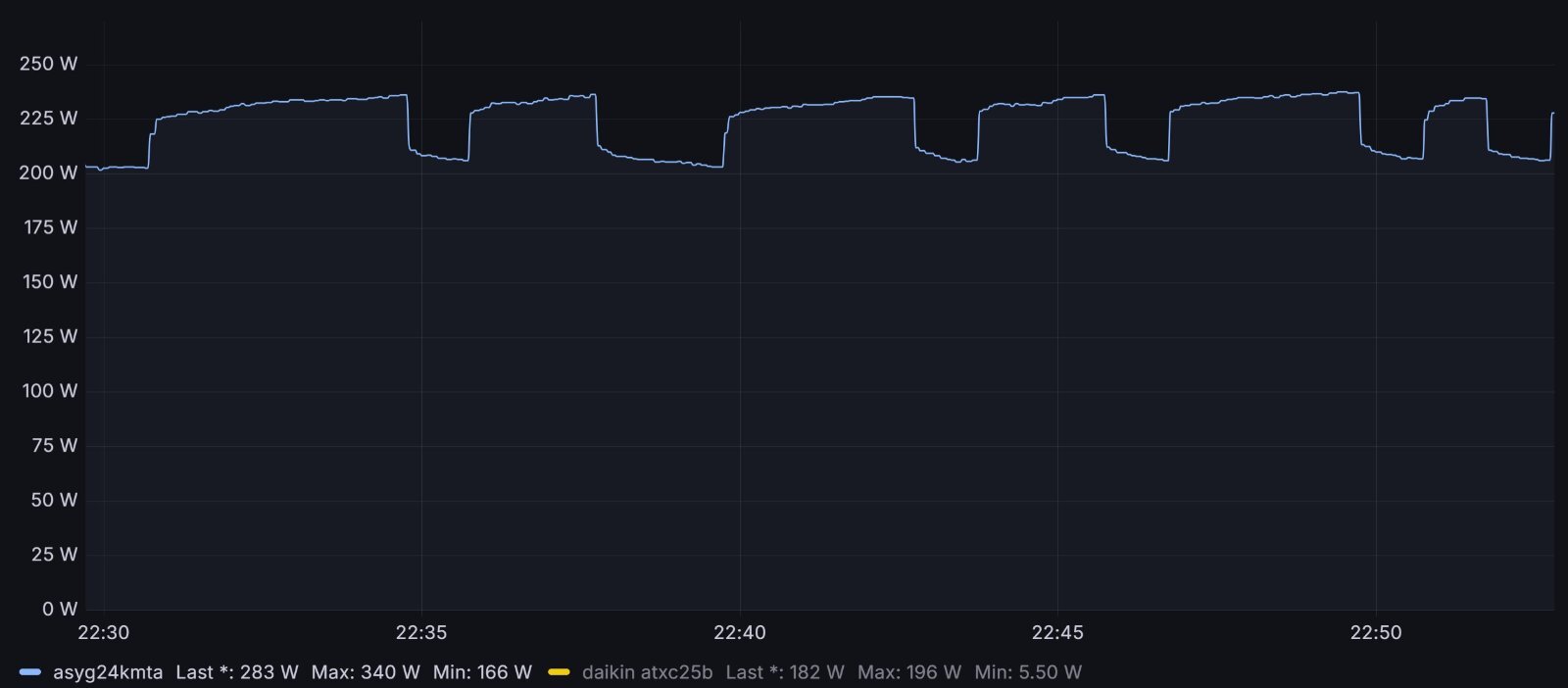Image resolution: width=1568 pixels, height=688 pixels.
Task: Select the daikin 'Max: 196 W' value
Action: click(909, 672)
